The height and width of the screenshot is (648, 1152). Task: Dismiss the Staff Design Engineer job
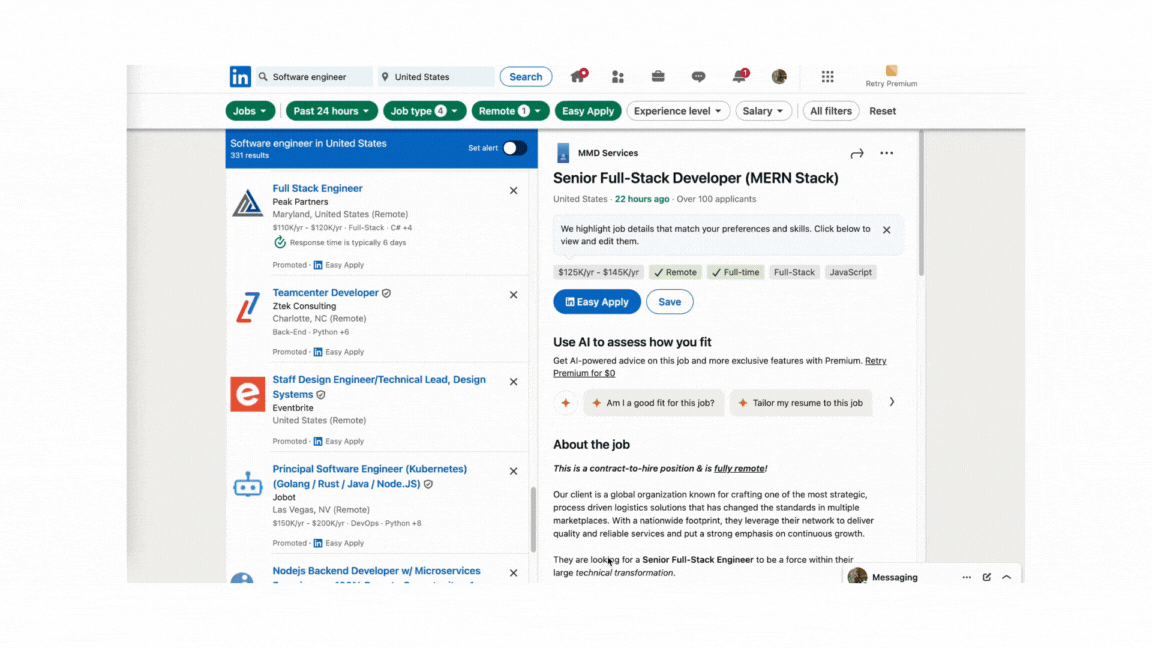(x=514, y=382)
